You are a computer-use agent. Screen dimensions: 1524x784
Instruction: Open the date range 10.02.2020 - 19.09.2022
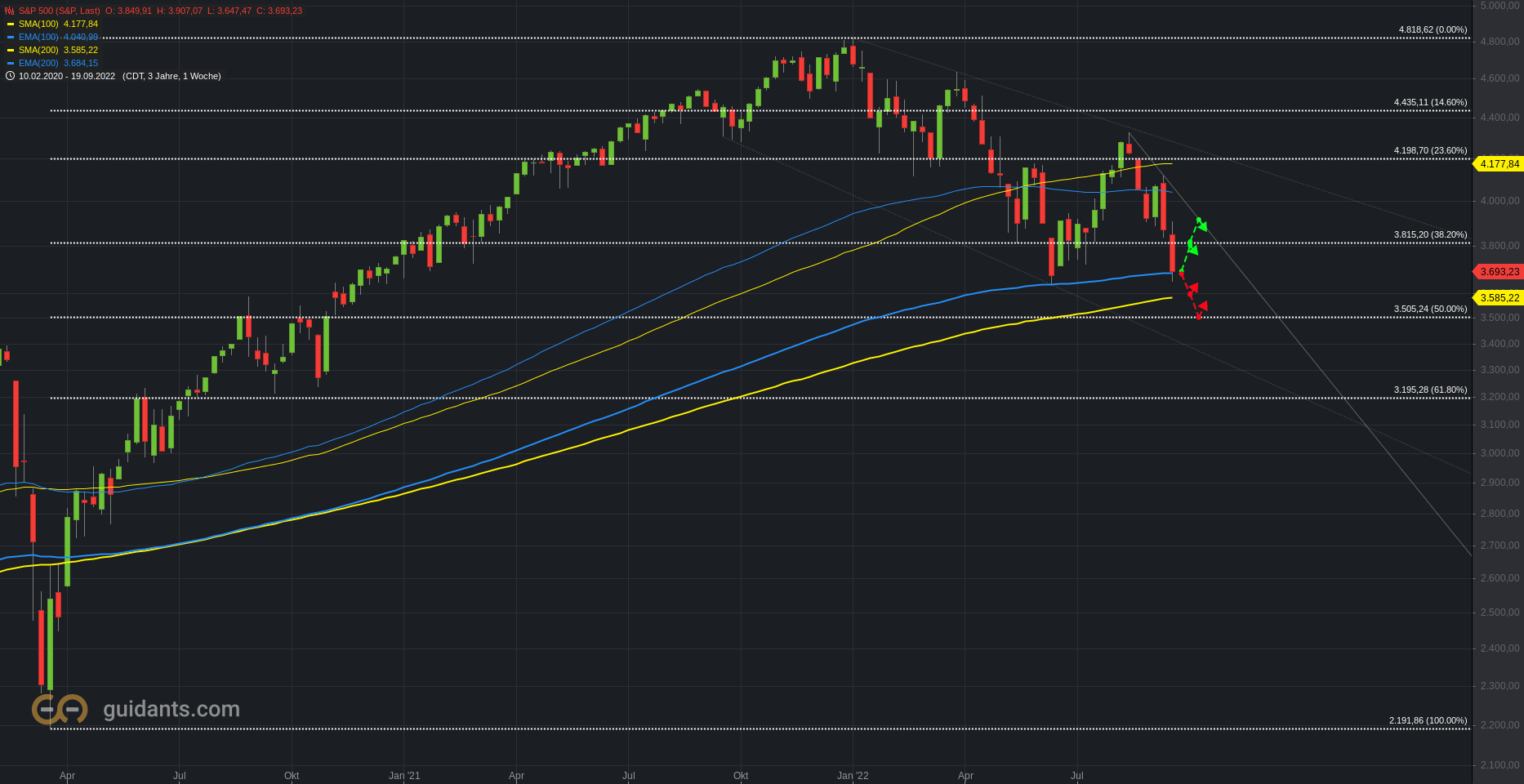click(67, 76)
